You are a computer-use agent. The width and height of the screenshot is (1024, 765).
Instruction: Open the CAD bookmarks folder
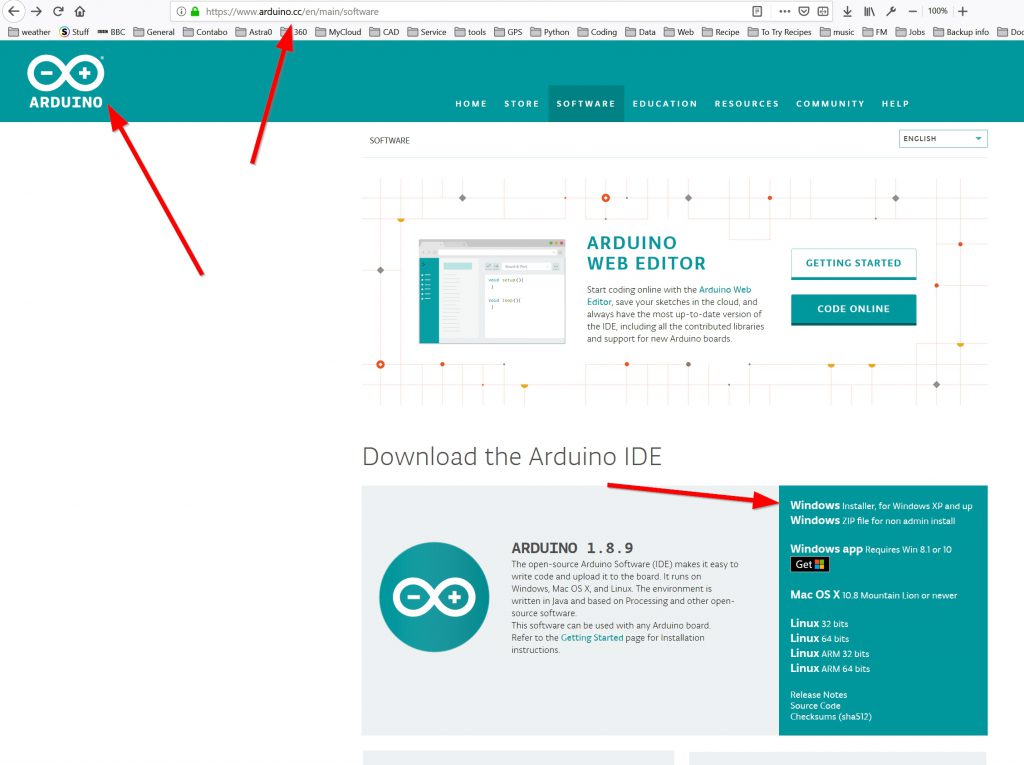tap(384, 32)
